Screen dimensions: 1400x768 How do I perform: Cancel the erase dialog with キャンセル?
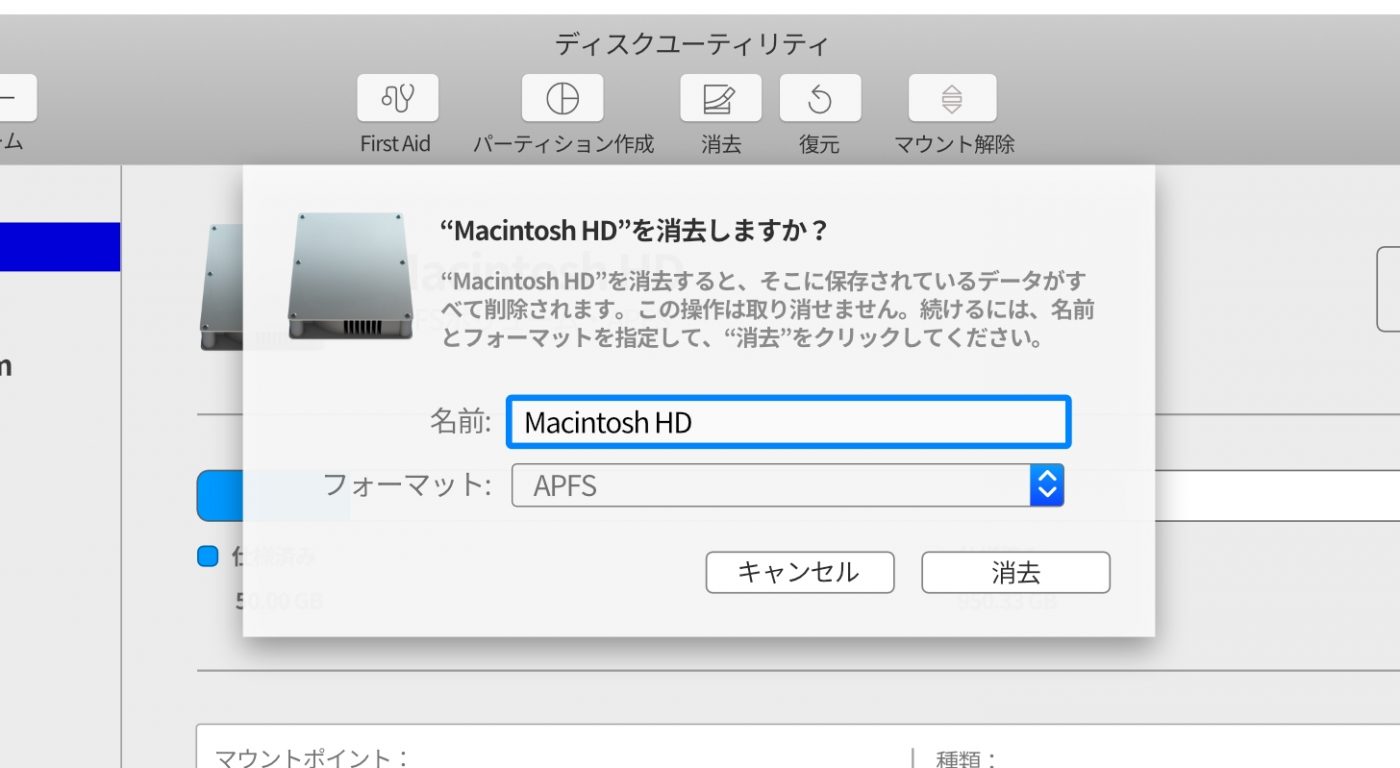pyautogui.click(x=799, y=572)
